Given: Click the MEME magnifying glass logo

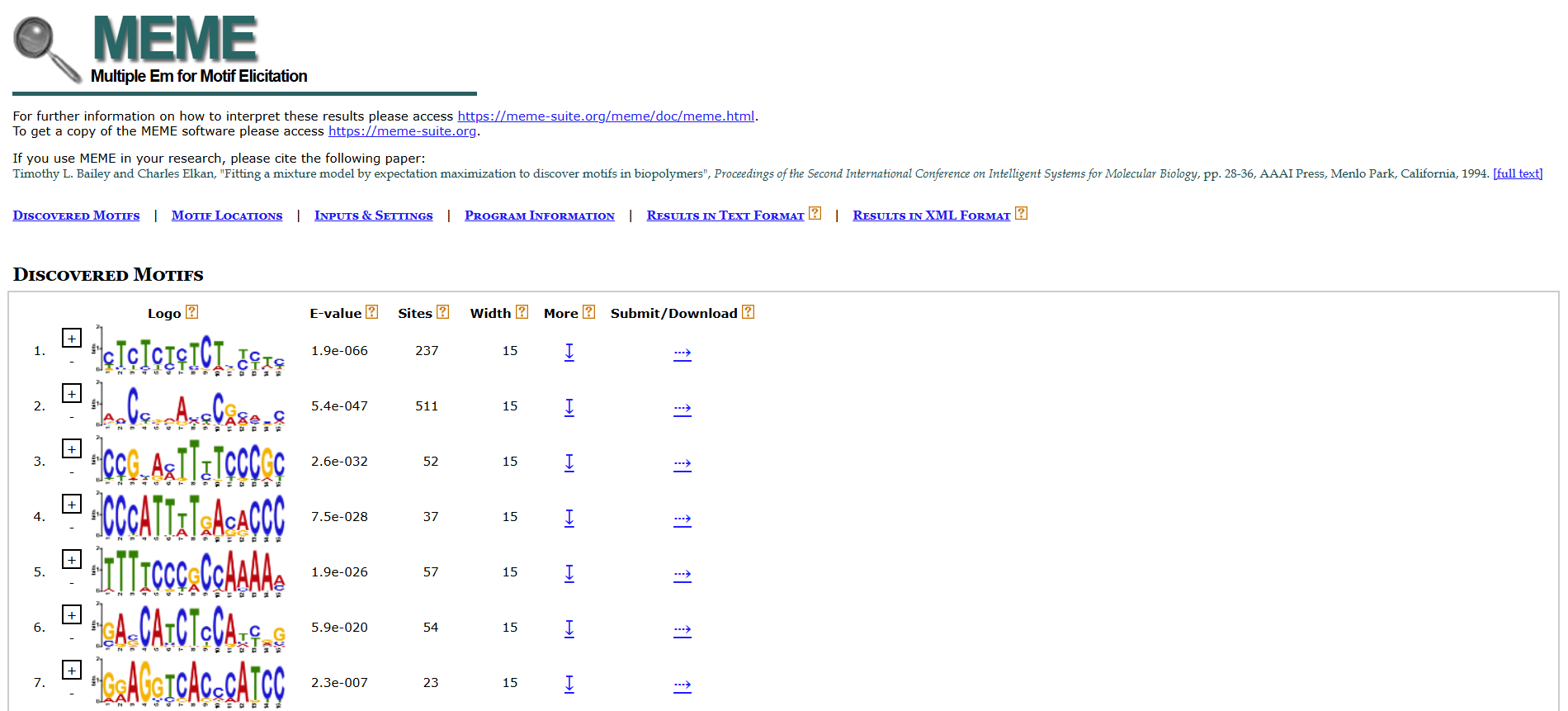Looking at the screenshot, I should click(47, 50).
